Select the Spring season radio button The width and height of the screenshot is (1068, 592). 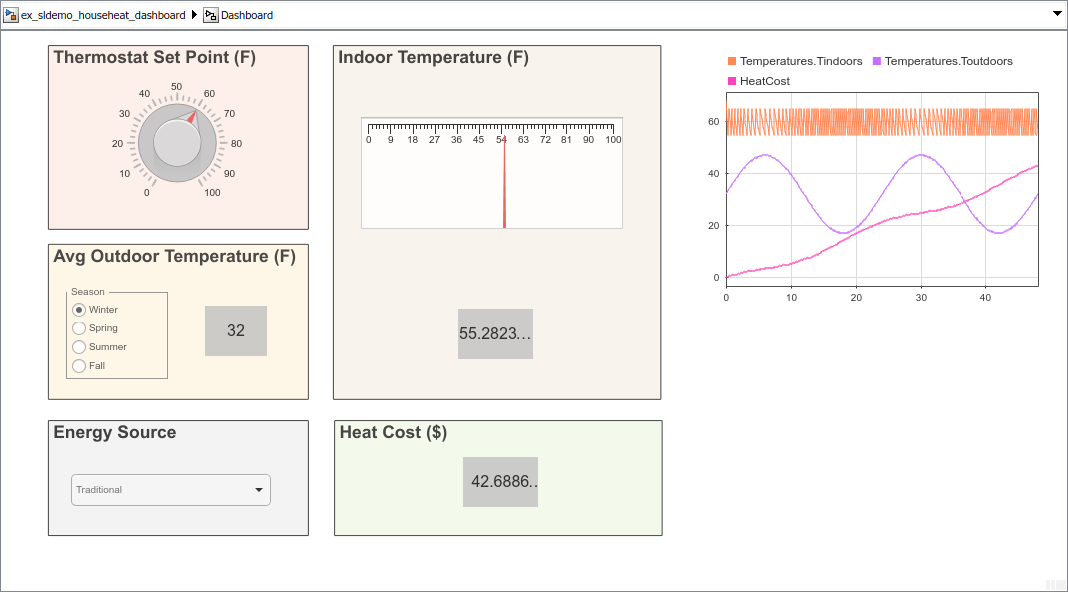coord(79,327)
